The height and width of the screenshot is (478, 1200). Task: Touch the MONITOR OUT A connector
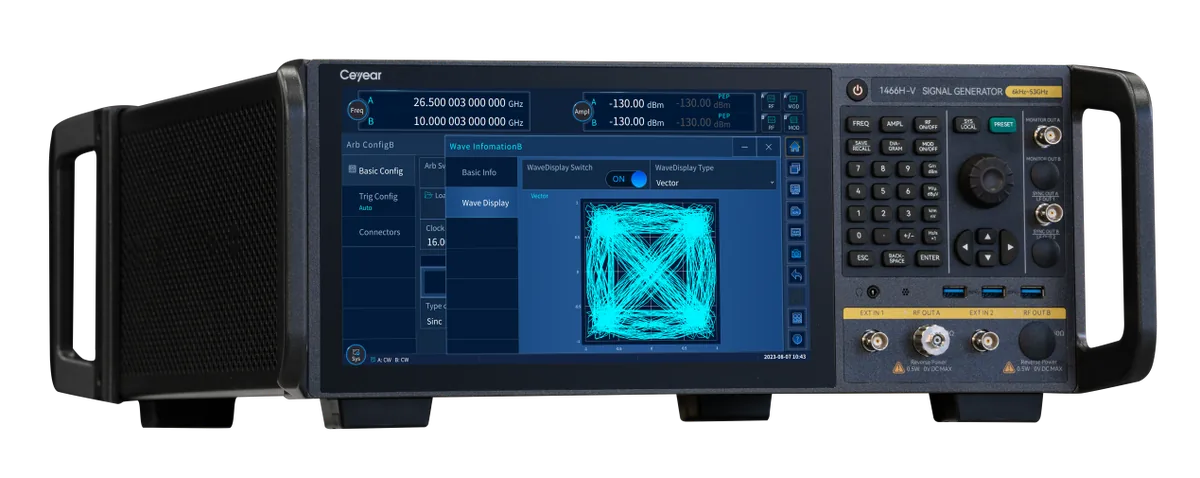(1046, 136)
